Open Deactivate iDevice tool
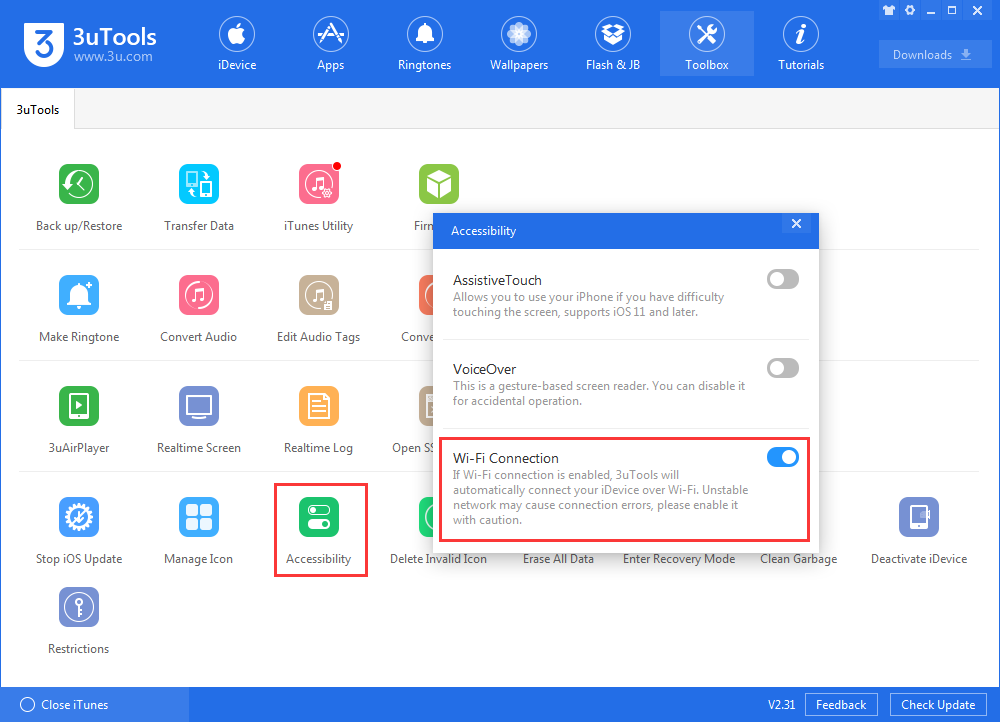Image resolution: width=1000 pixels, height=722 pixels. point(919,517)
